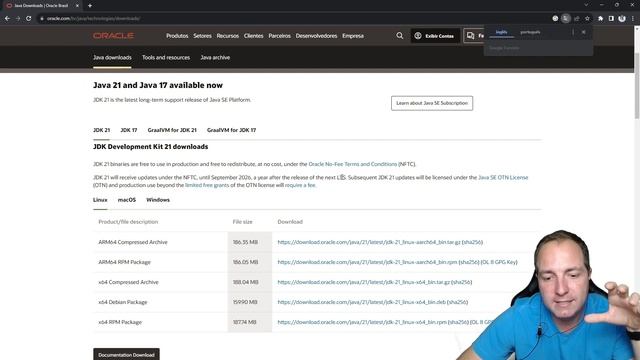Click the require a fee link
The image size is (640, 360).
[x=300, y=185]
